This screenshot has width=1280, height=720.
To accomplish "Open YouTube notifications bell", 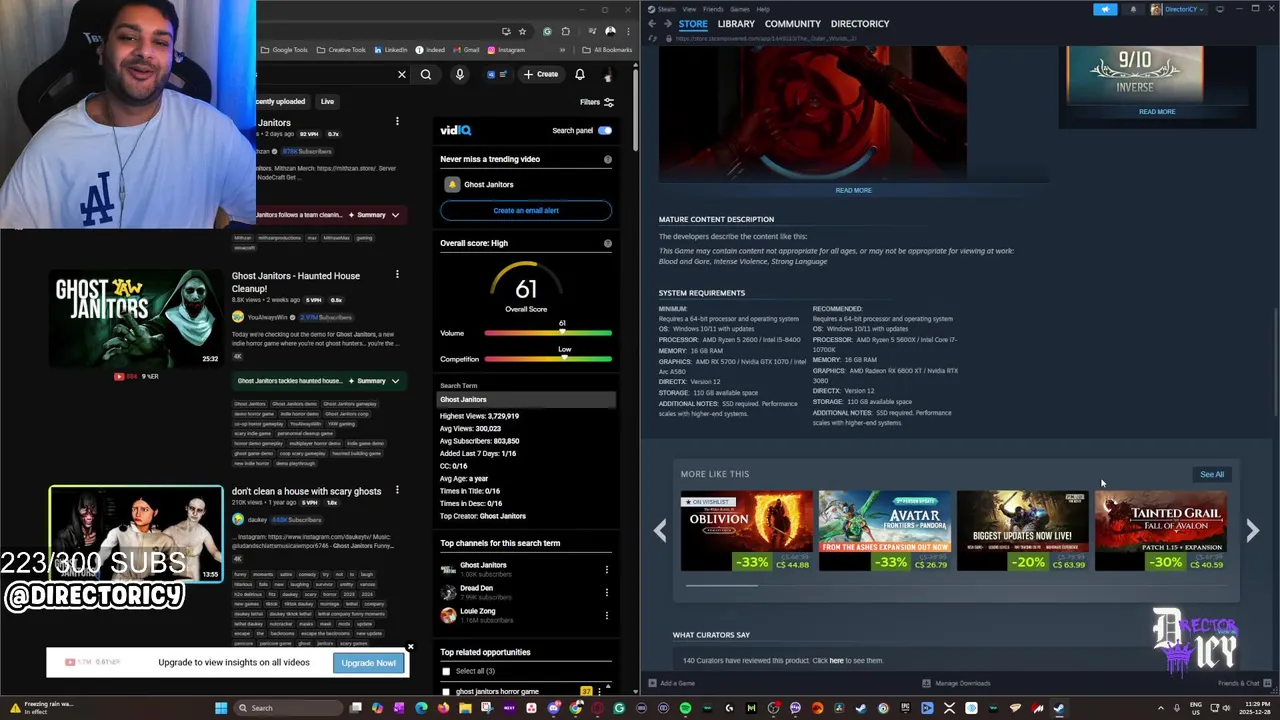I will click(580, 74).
